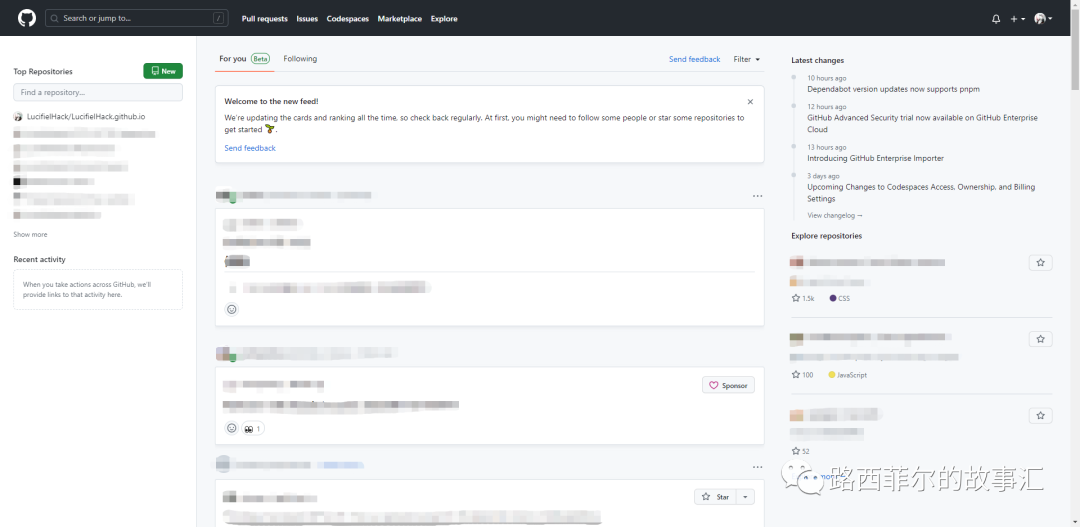
Task: Click Send feedback inside welcome banner
Action: click(250, 148)
